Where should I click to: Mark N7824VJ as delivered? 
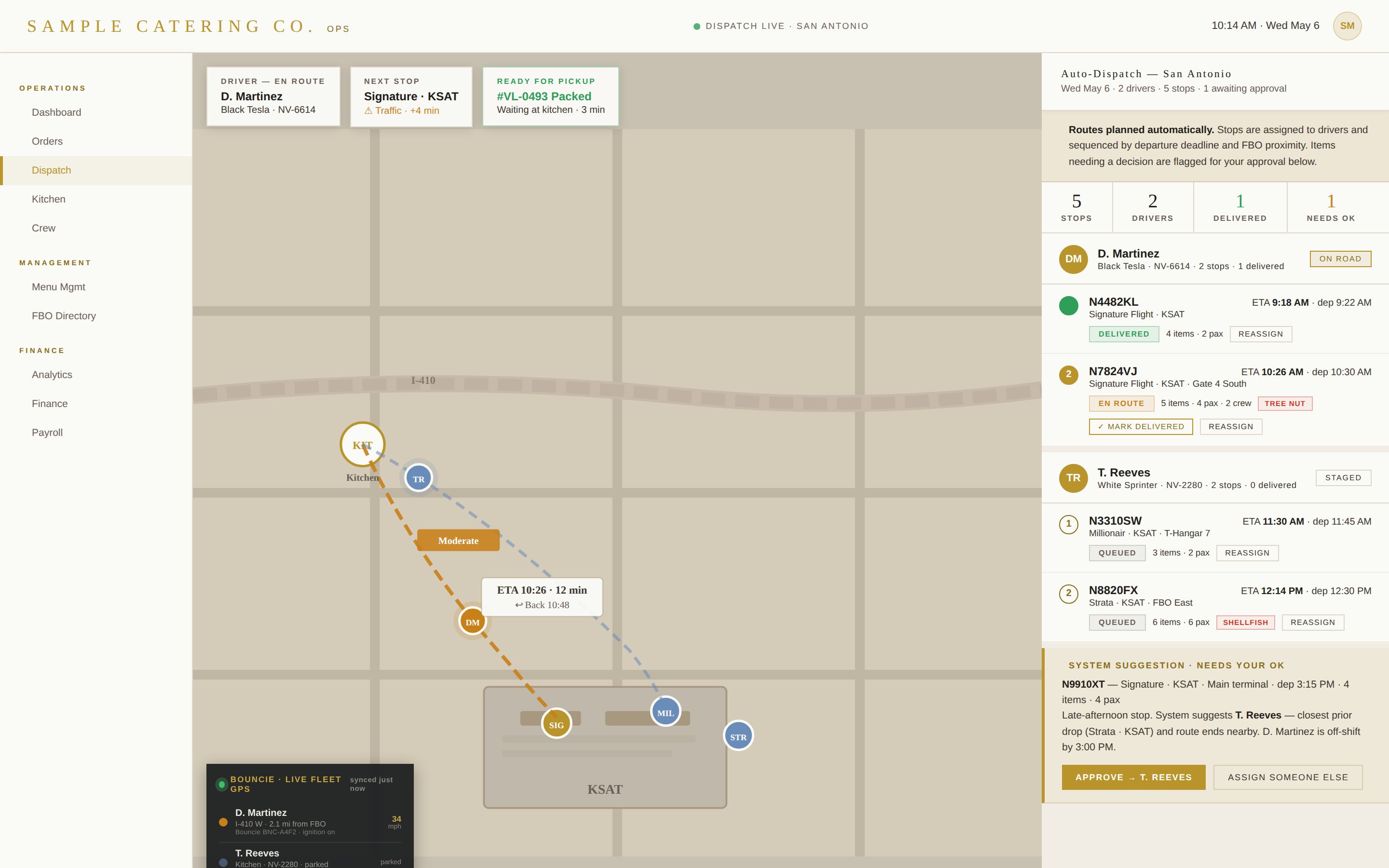(x=1141, y=427)
